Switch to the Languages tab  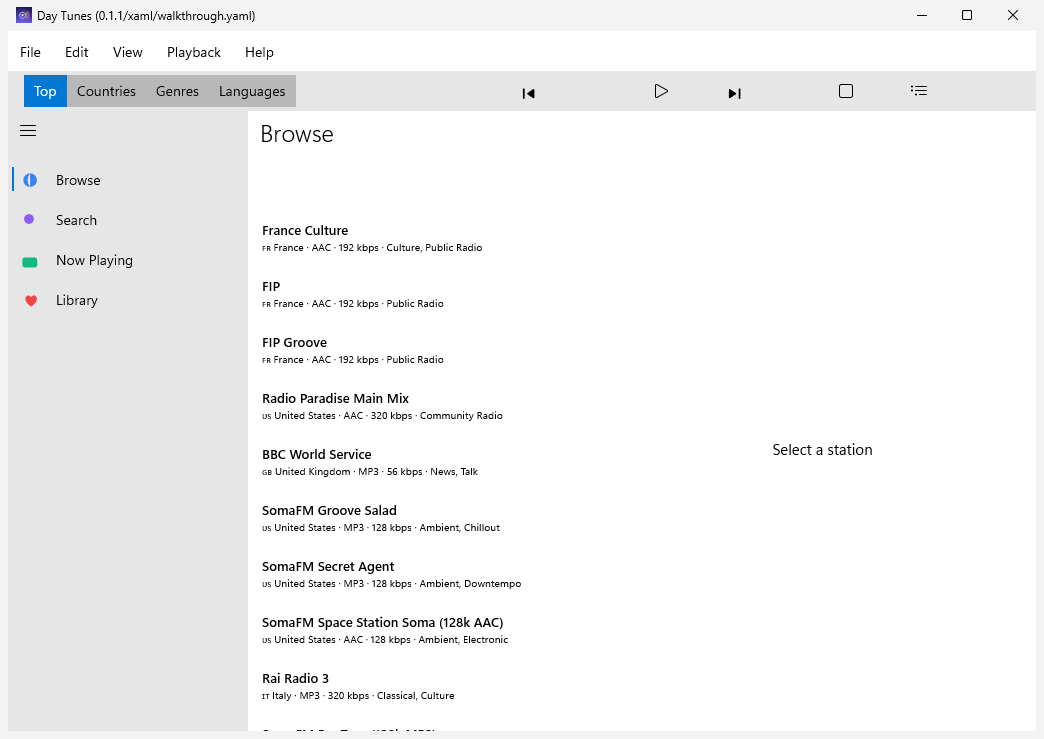[x=252, y=91]
